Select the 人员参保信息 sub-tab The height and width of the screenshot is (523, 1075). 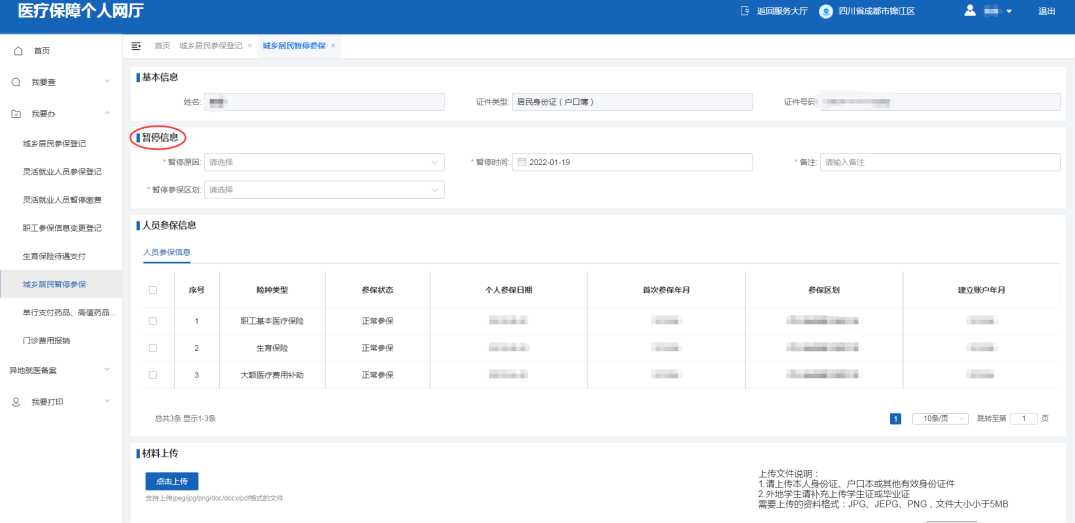pyautogui.click(x=167, y=252)
